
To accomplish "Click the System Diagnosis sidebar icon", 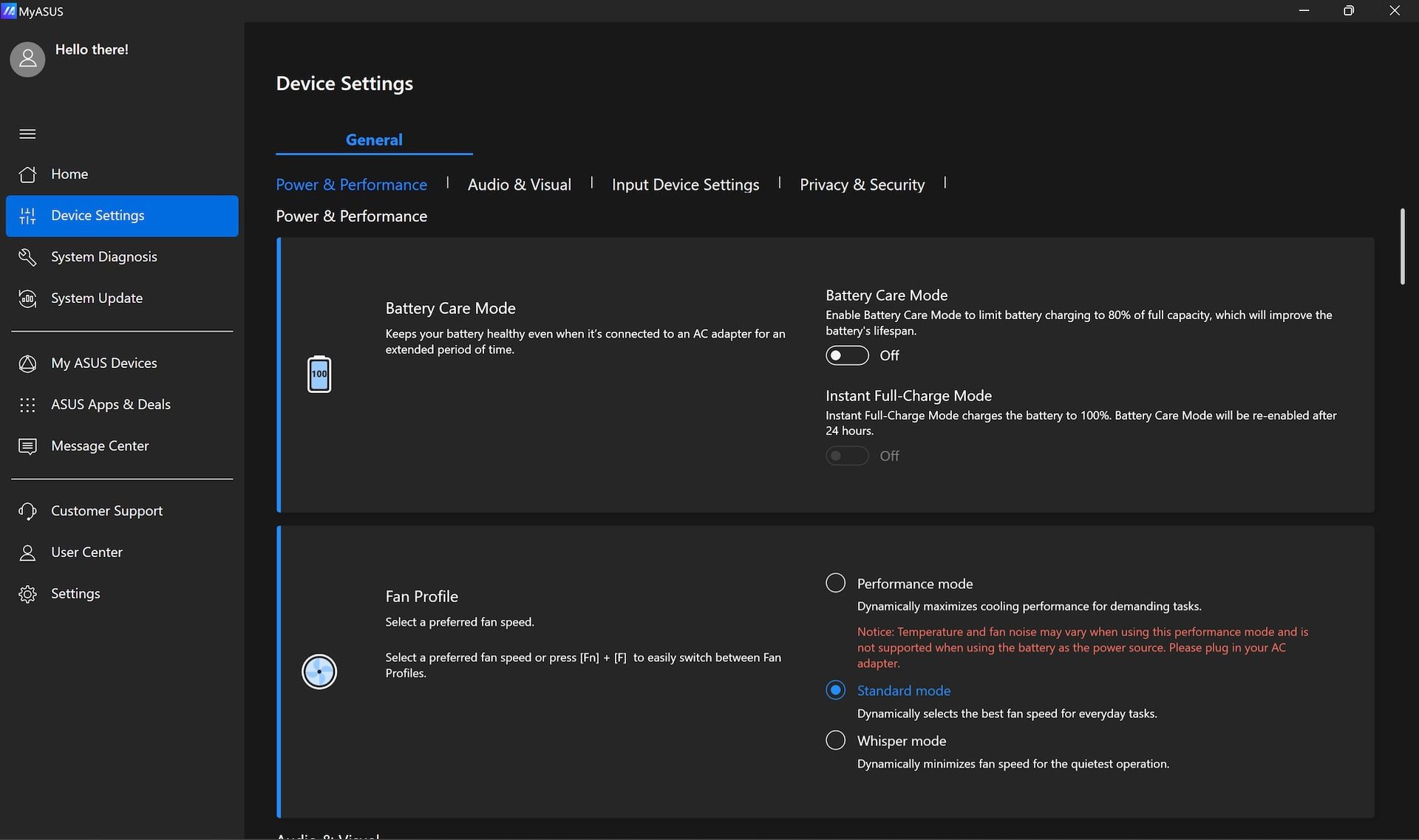I will (27, 257).
